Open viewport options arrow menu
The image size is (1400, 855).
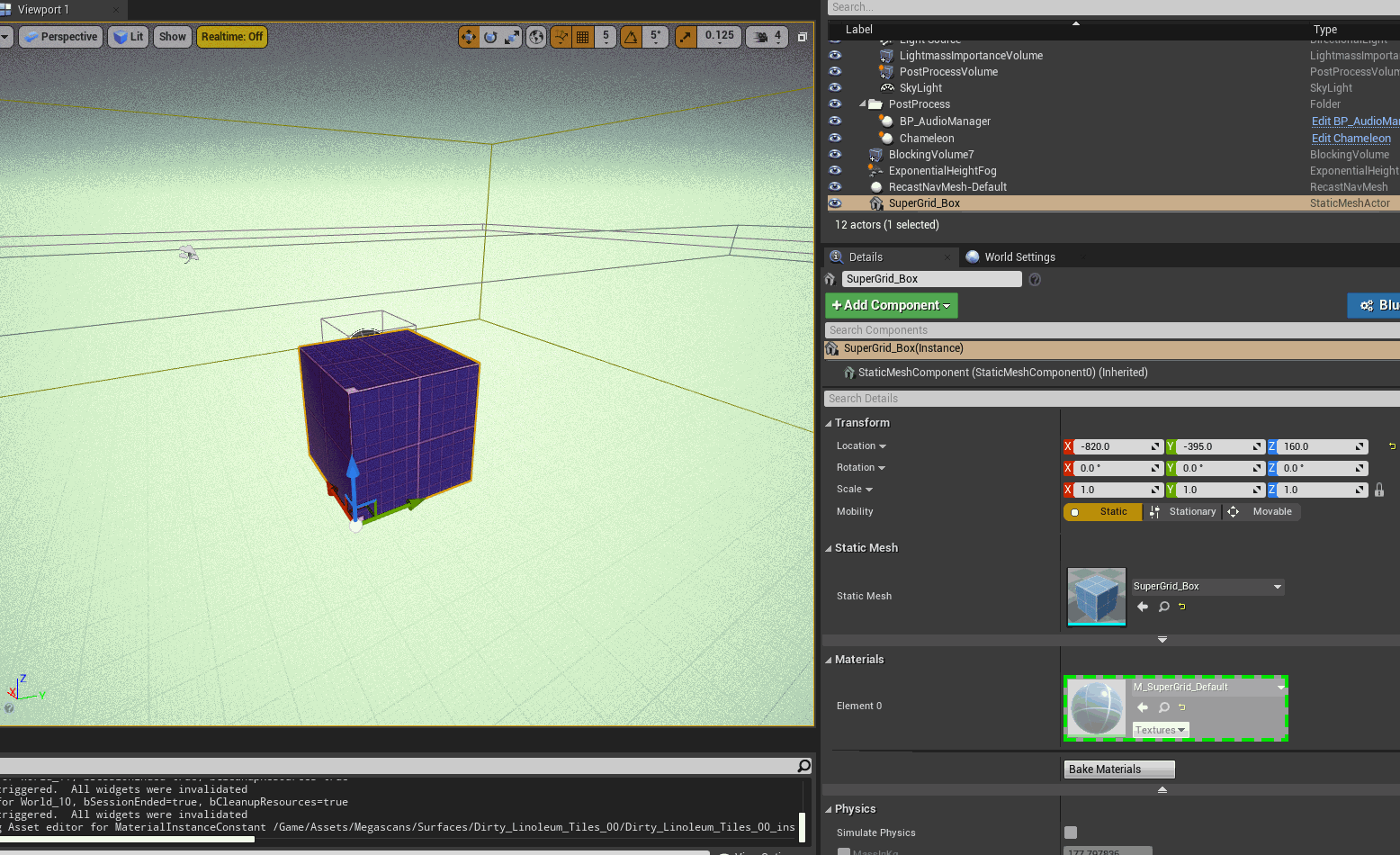(5, 37)
